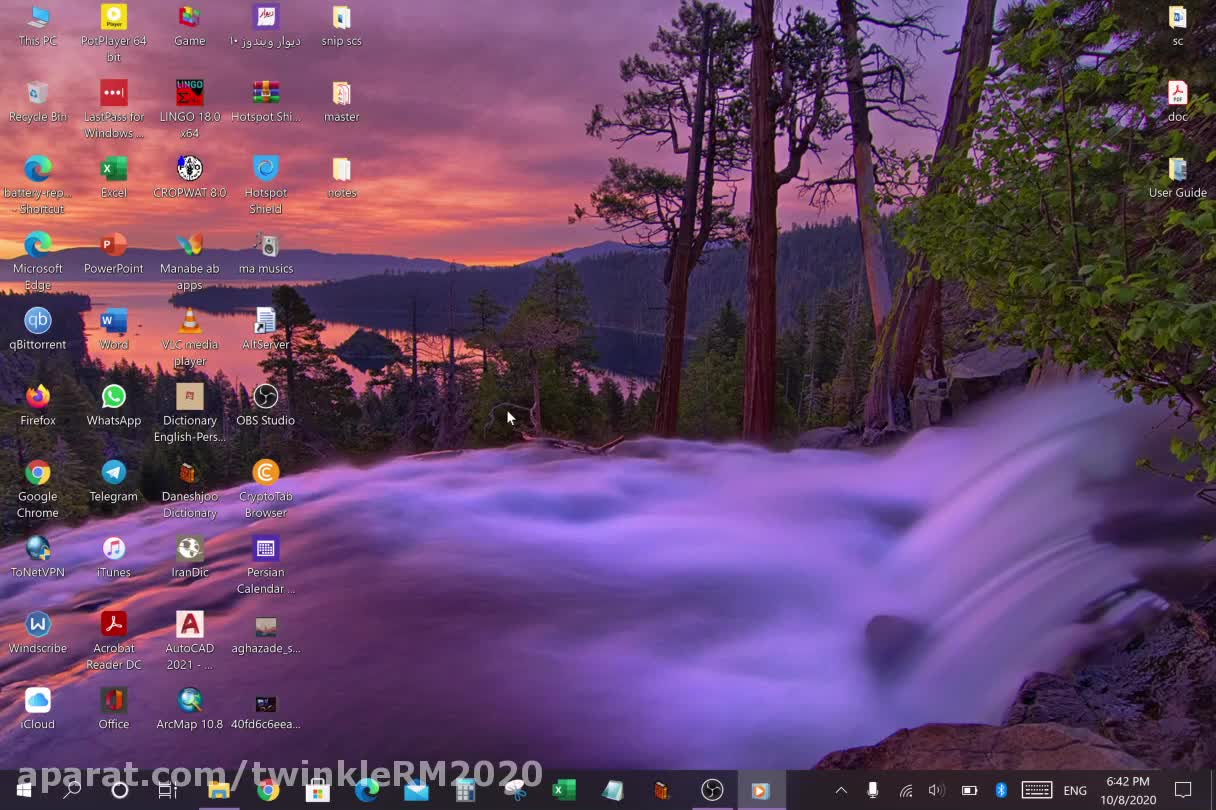Open the Action Center notifications panel
The height and width of the screenshot is (810, 1216).
coord(1183,790)
